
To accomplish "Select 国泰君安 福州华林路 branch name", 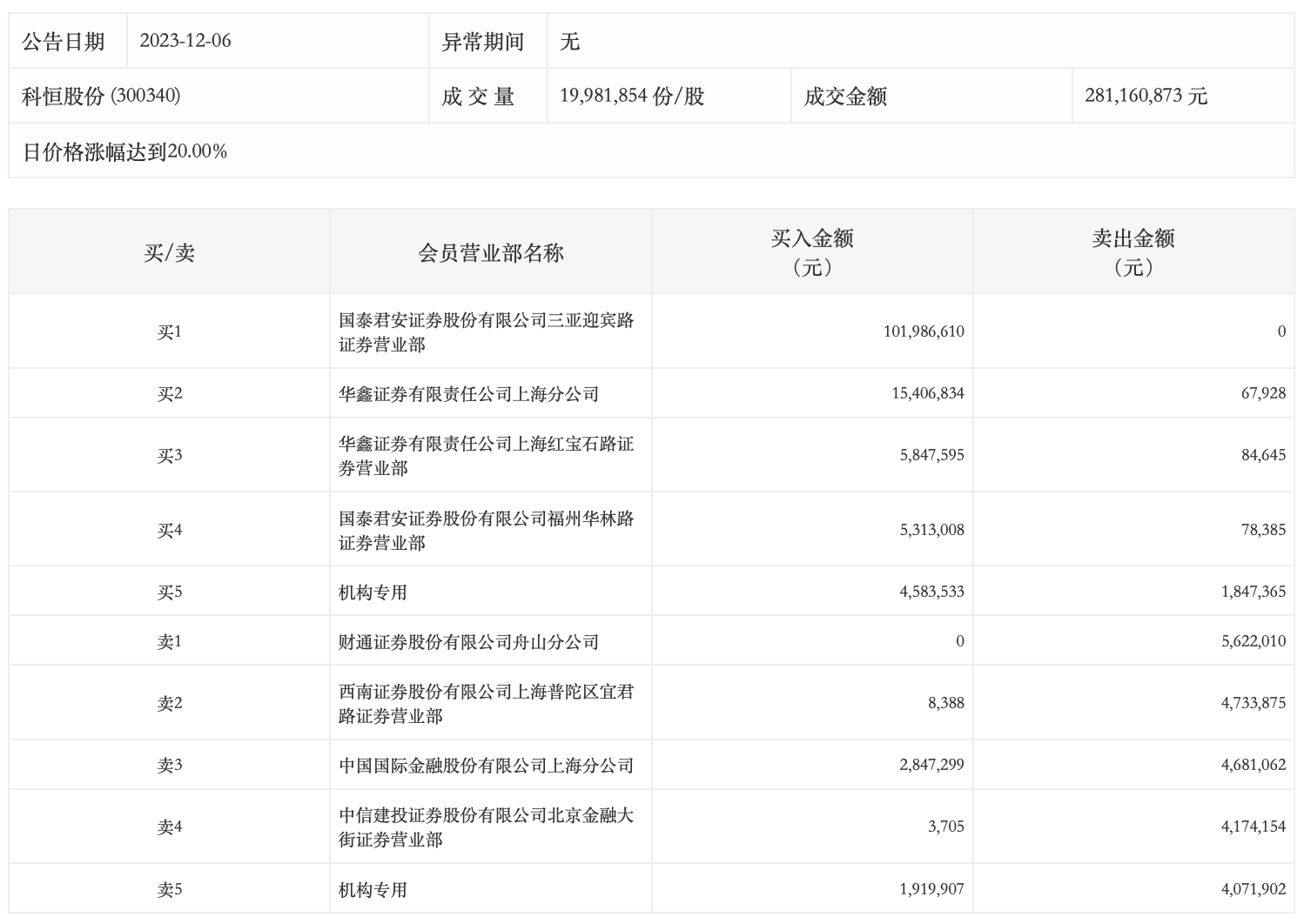I will click(486, 531).
